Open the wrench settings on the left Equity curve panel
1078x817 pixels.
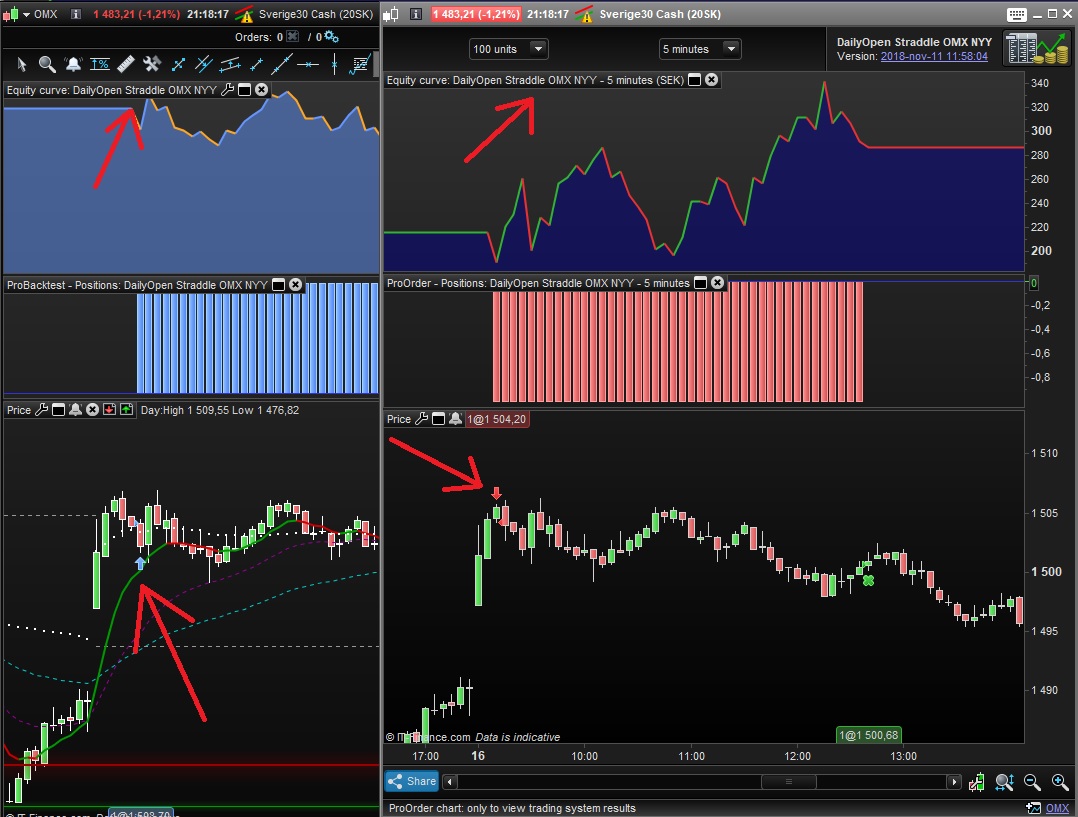click(227, 90)
